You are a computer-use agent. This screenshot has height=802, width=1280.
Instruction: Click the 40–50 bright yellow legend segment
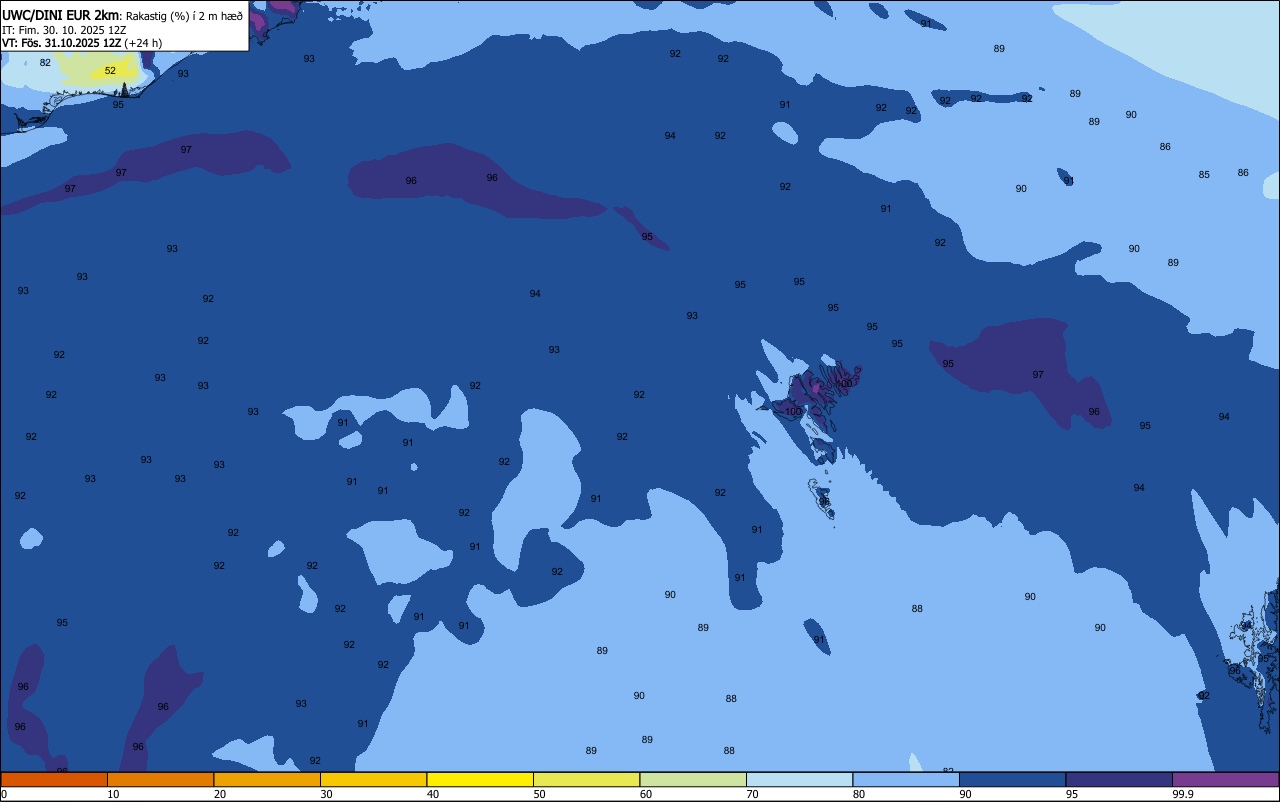click(x=480, y=779)
